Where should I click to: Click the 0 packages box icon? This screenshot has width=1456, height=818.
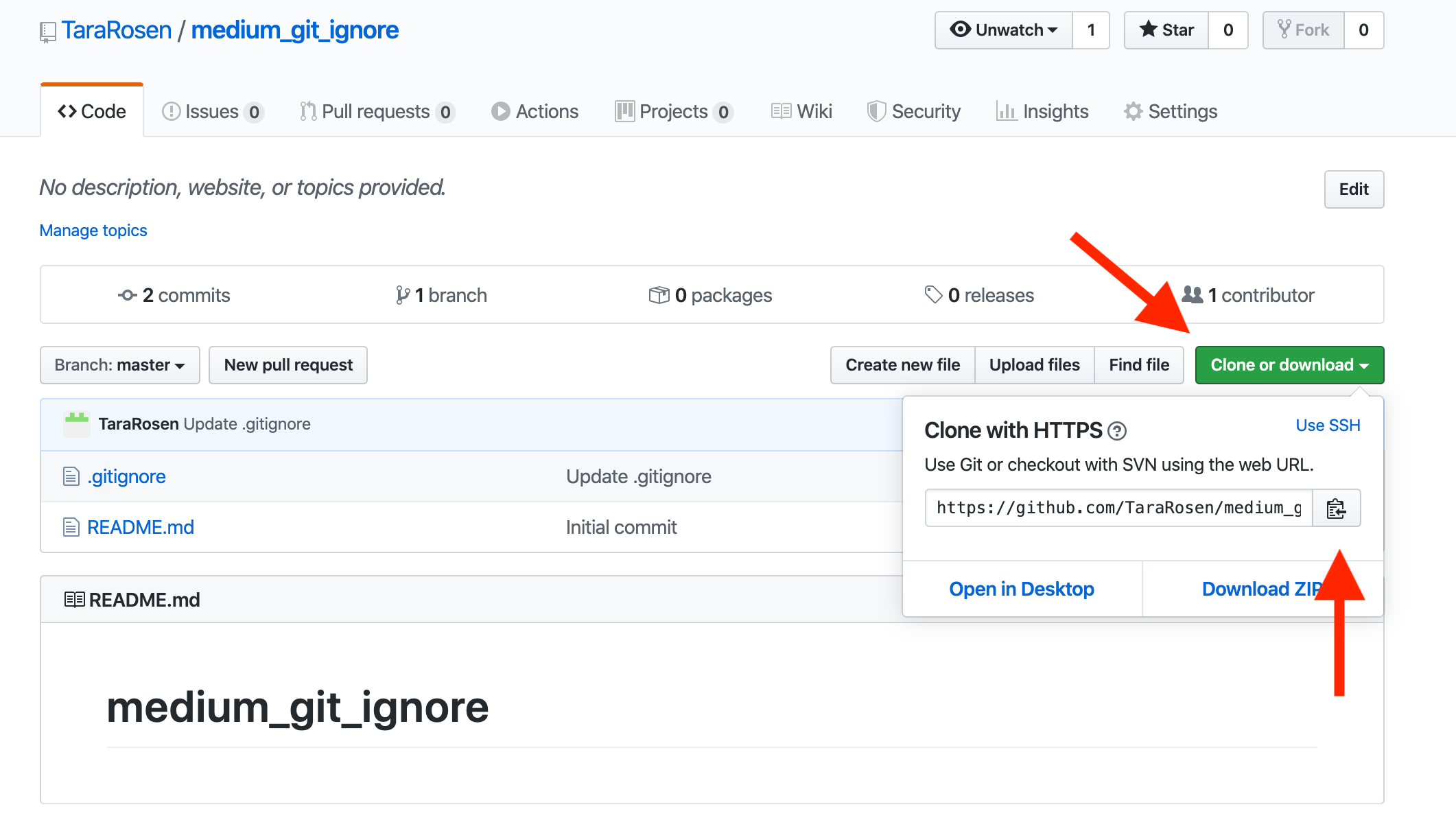click(x=659, y=295)
